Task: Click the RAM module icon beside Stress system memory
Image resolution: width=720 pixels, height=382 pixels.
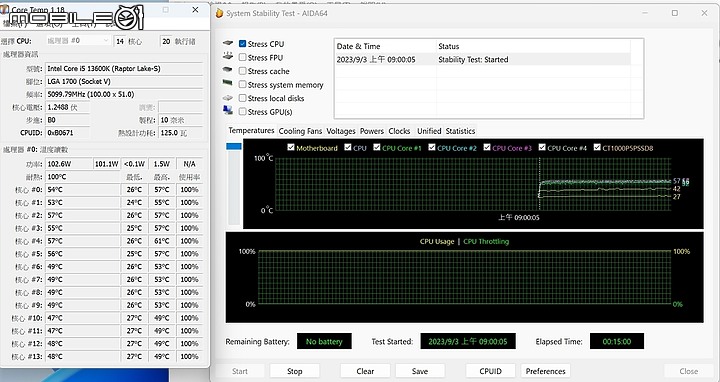Action: pyautogui.click(x=228, y=84)
